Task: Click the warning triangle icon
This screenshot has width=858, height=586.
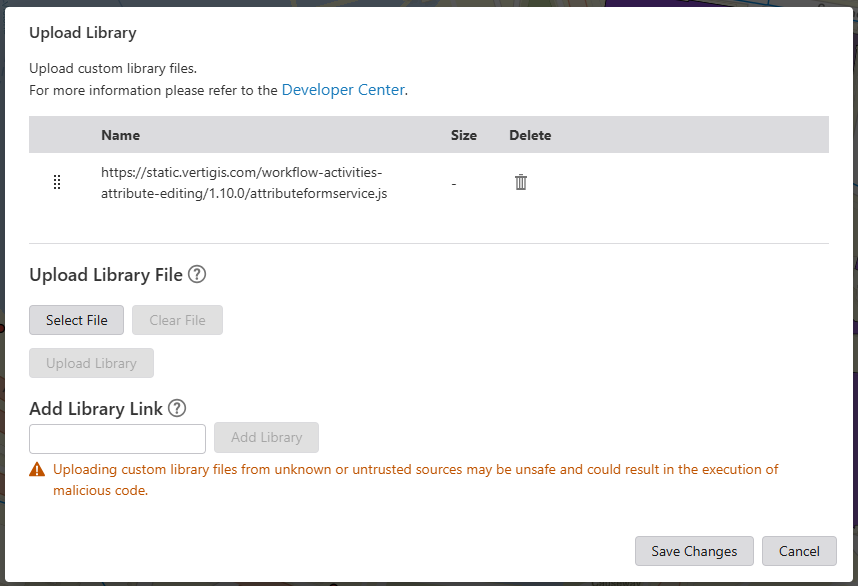Action: coord(39,469)
